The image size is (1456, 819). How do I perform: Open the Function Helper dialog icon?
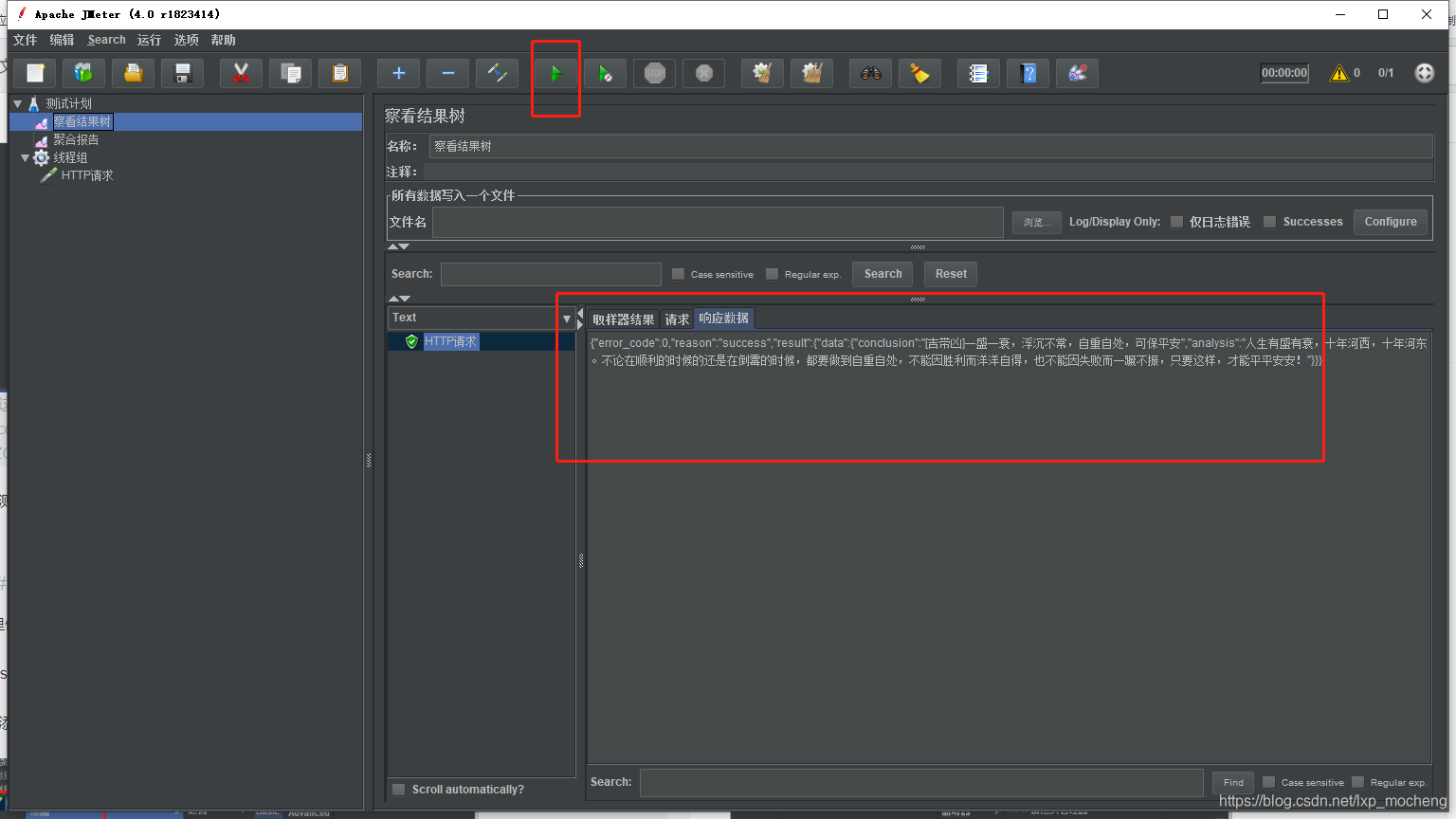click(x=978, y=73)
